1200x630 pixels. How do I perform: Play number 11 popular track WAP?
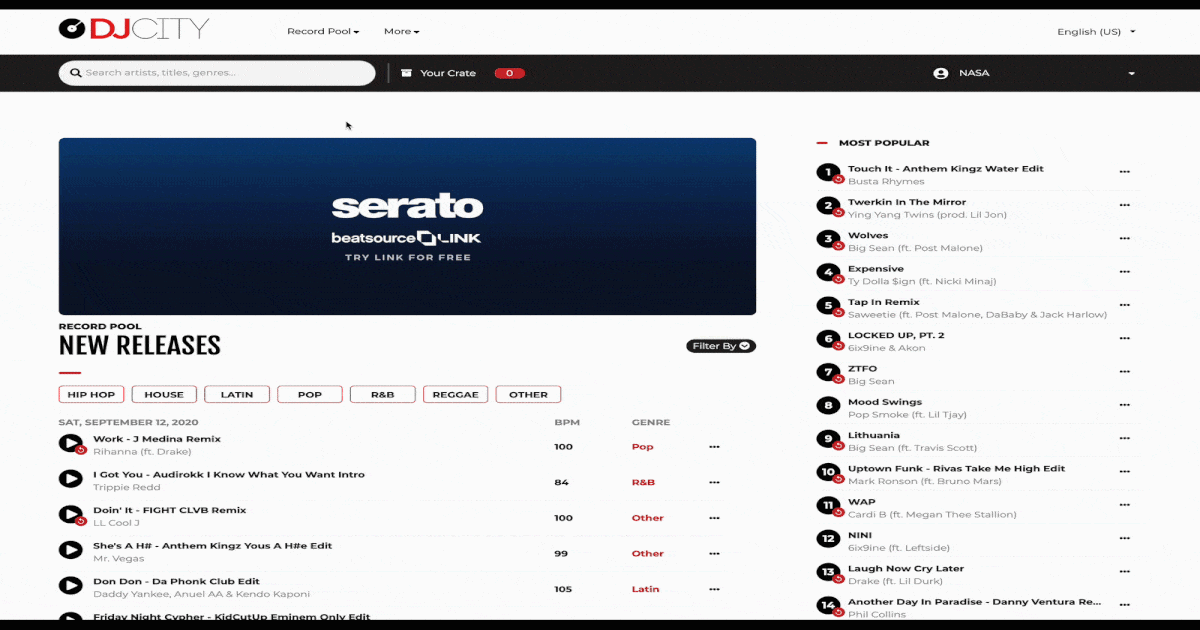tap(828, 506)
